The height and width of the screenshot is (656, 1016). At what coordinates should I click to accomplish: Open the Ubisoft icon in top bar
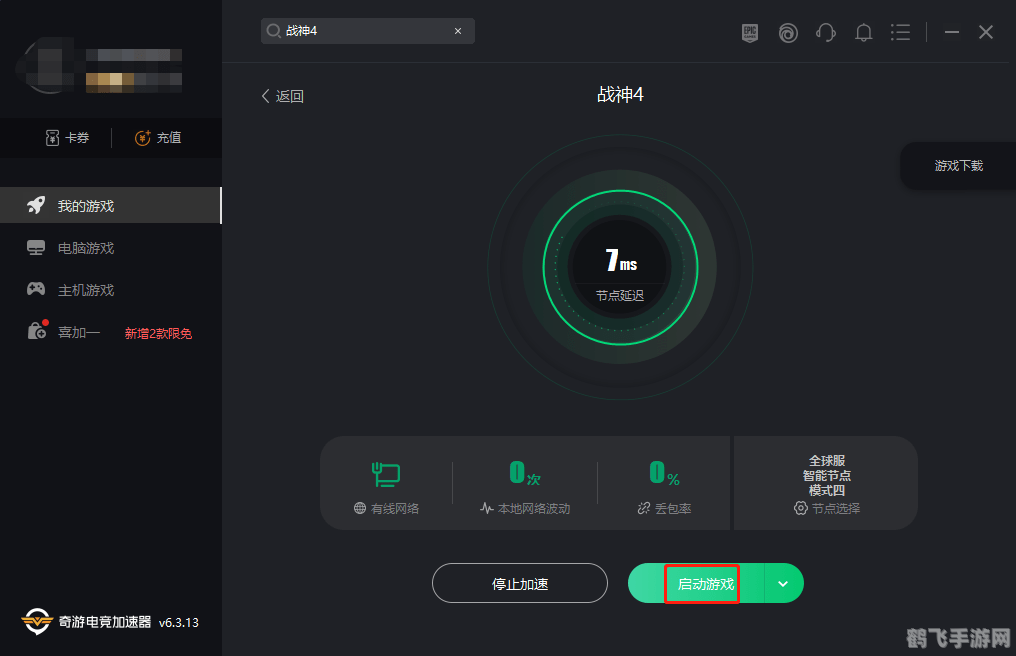click(788, 32)
